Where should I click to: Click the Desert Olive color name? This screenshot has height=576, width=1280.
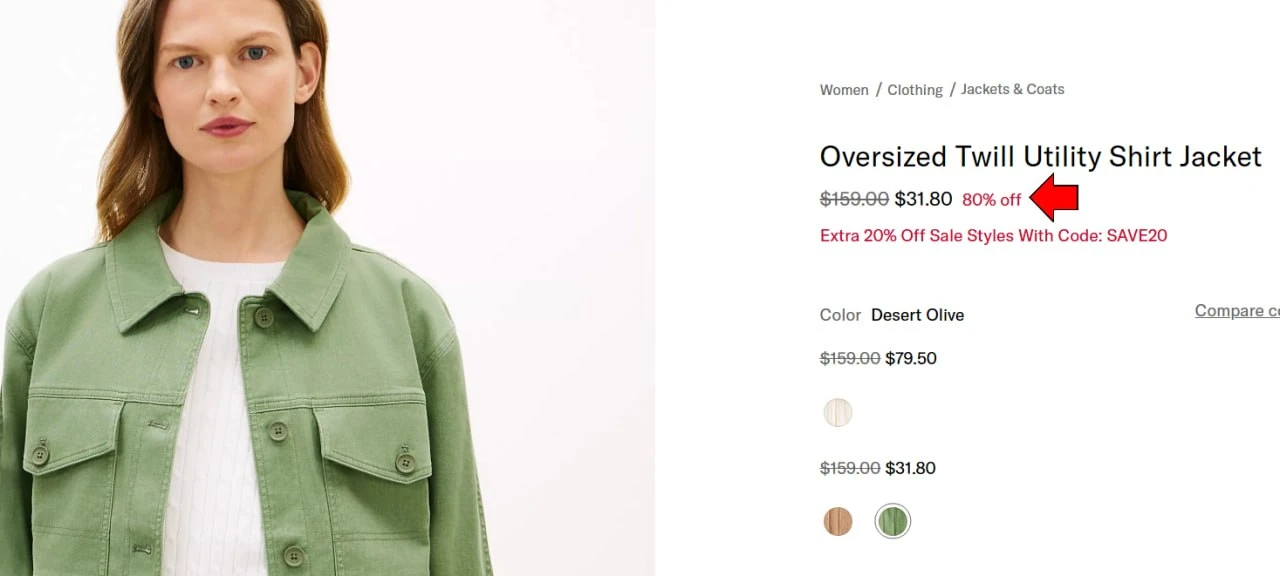[918, 315]
